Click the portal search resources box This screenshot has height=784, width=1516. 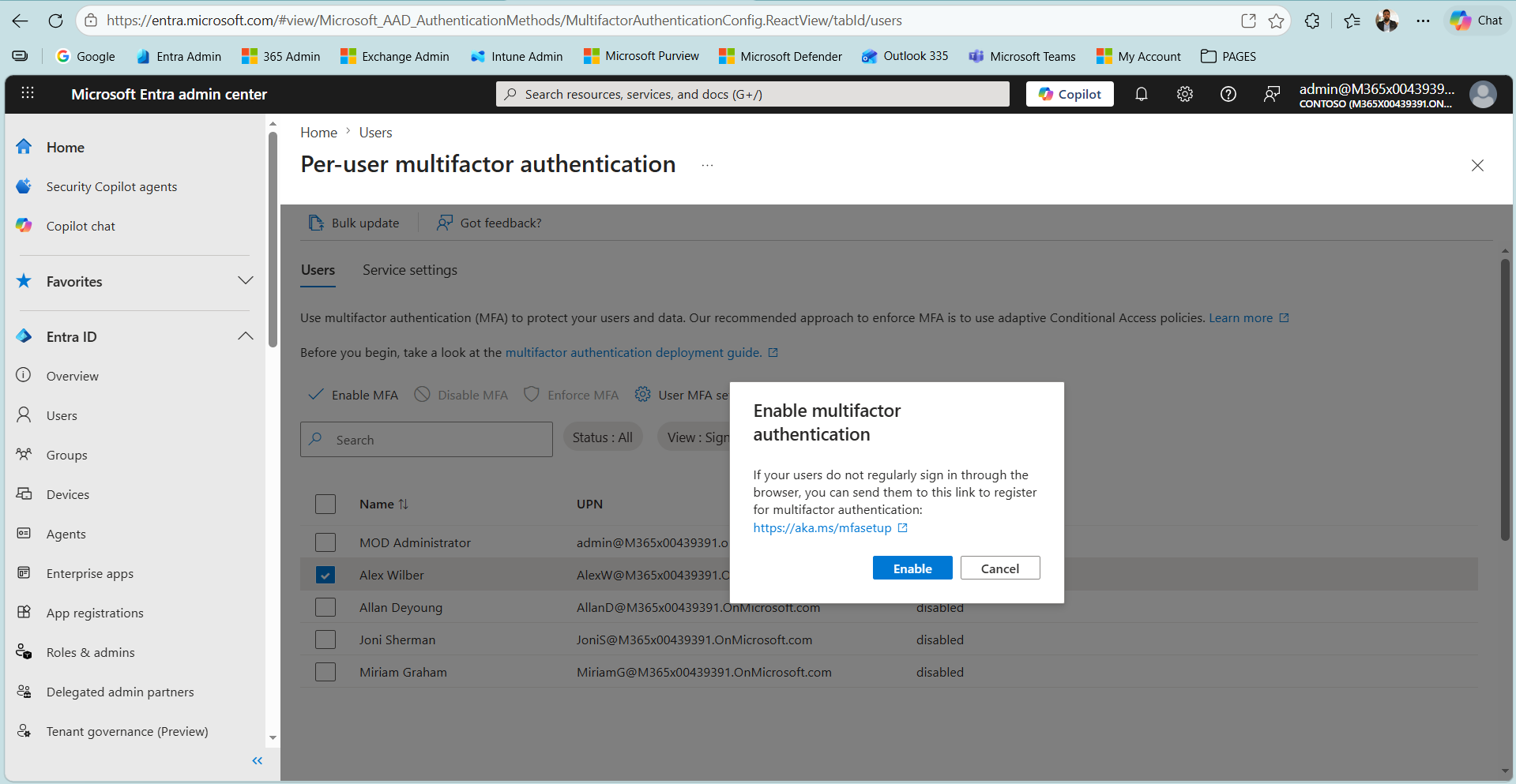click(x=753, y=94)
